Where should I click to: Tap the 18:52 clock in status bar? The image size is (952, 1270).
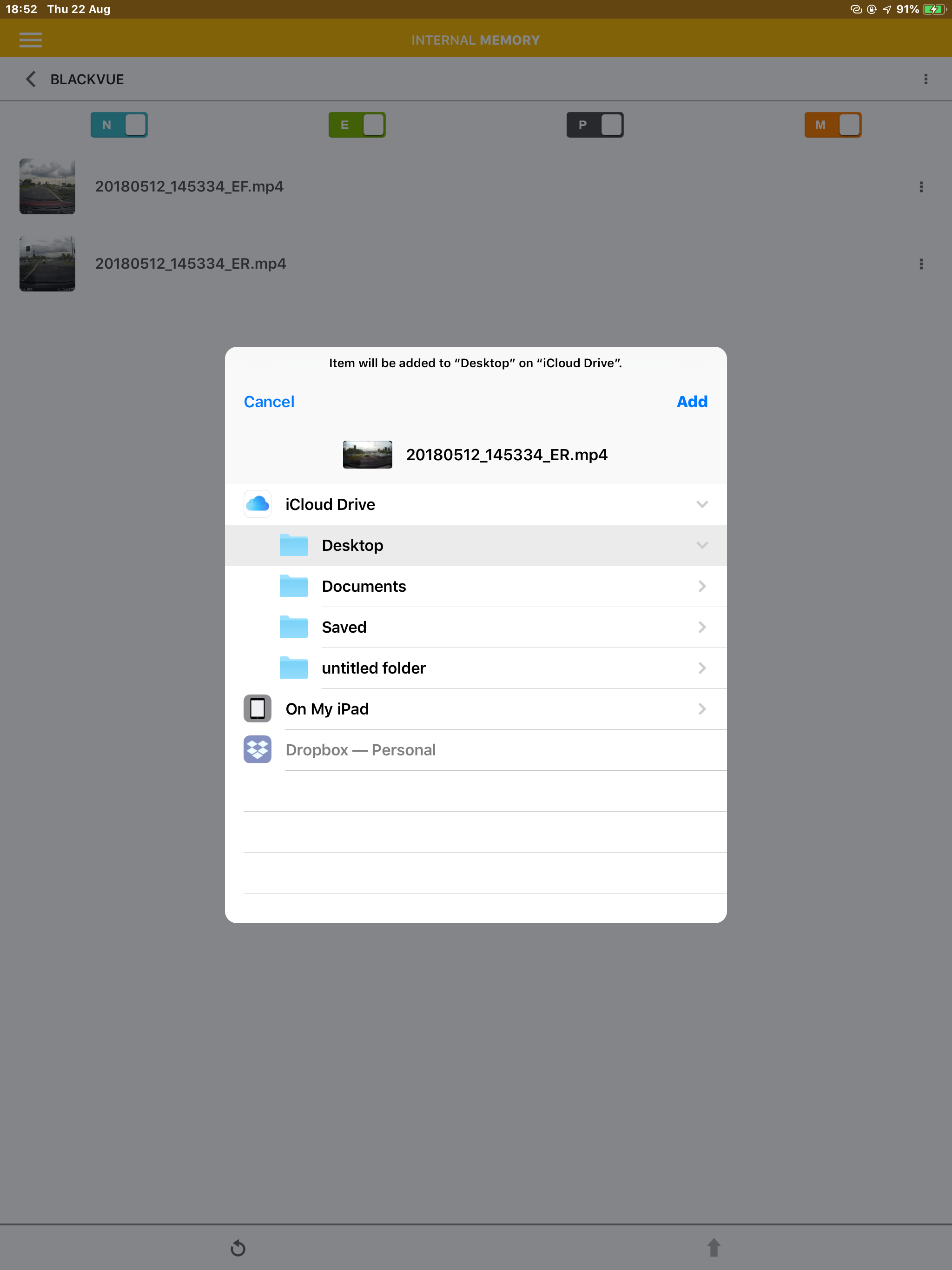coord(21,9)
